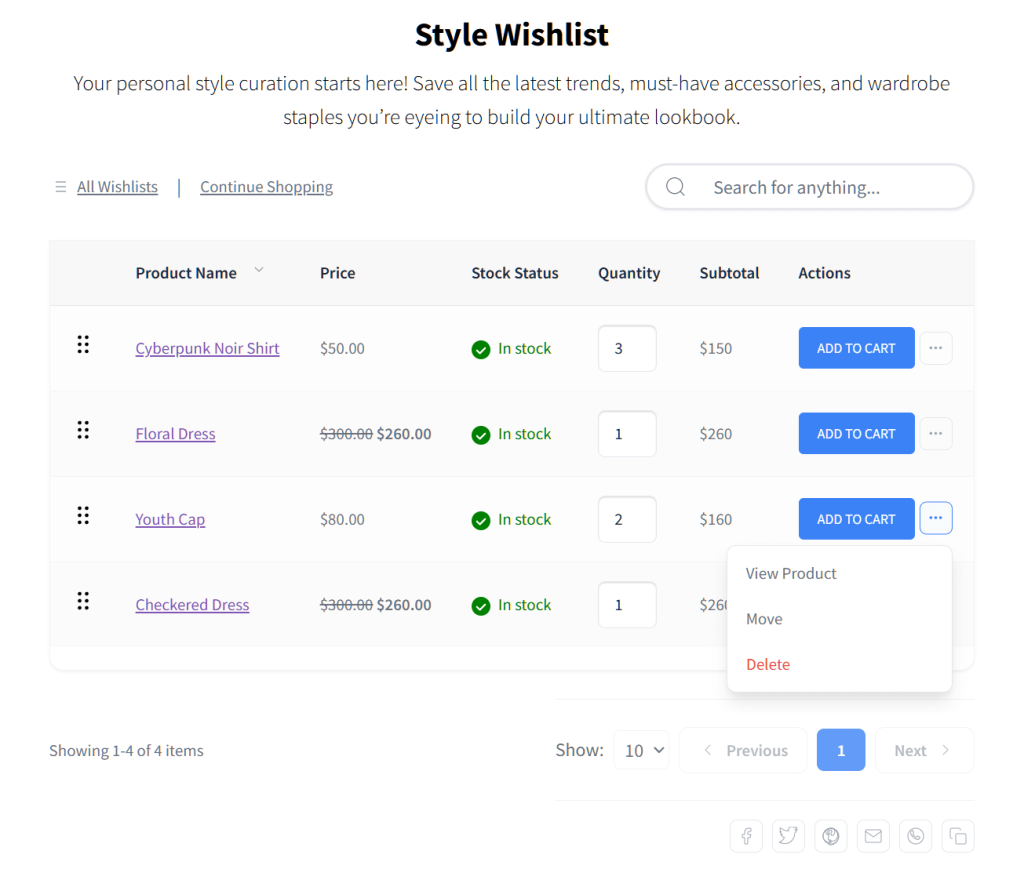Click the WhatsApp share icon

(x=915, y=836)
